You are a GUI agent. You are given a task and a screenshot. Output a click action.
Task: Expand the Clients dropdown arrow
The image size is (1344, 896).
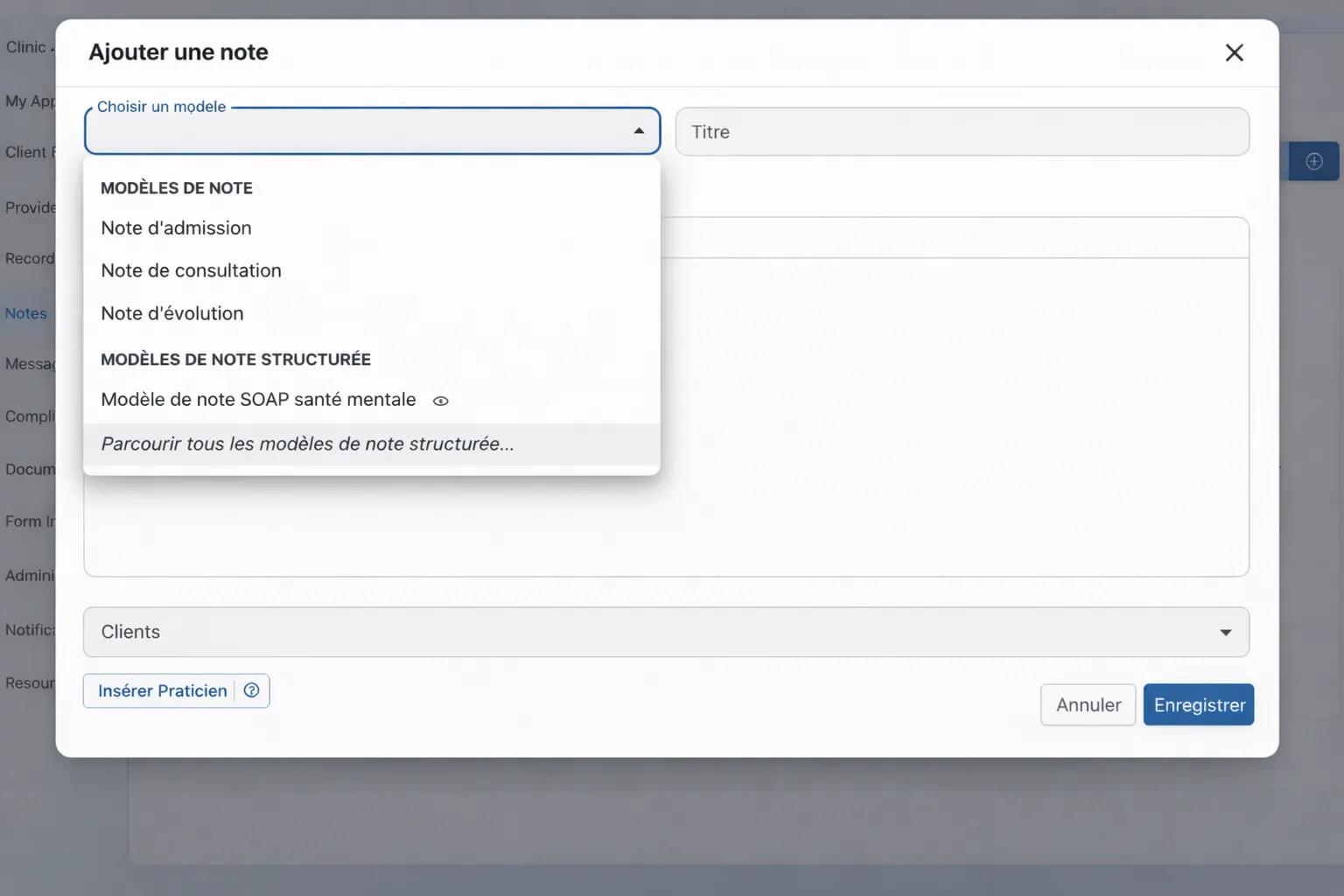[x=1226, y=632]
